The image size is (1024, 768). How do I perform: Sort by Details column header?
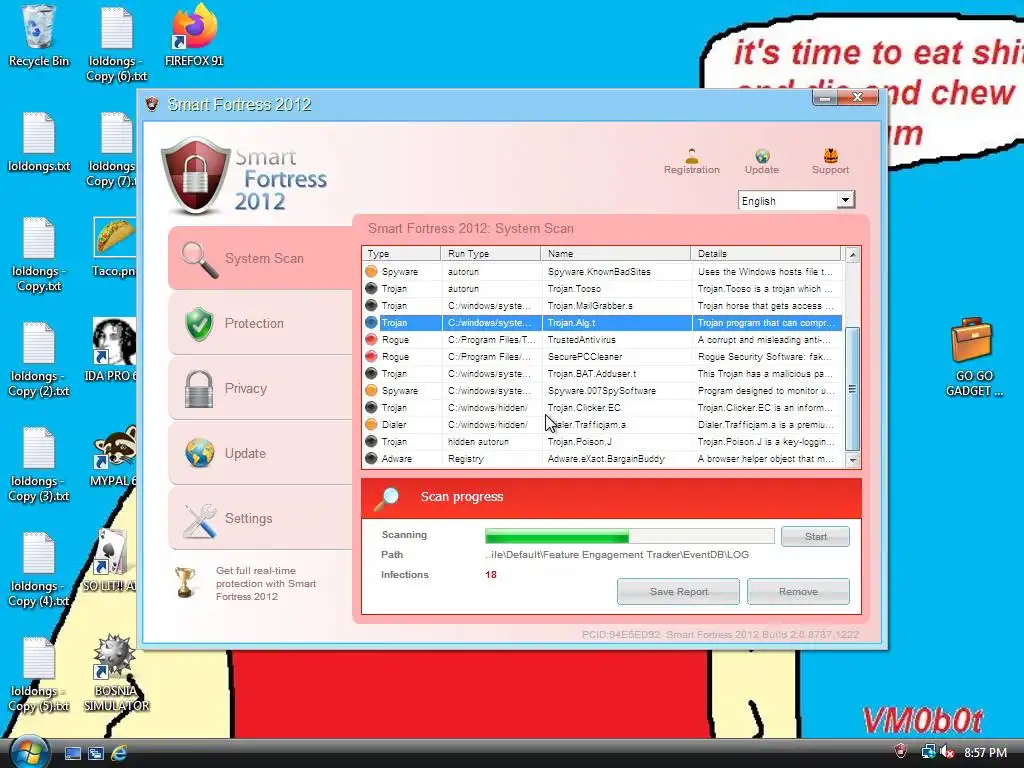pos(767,253)
